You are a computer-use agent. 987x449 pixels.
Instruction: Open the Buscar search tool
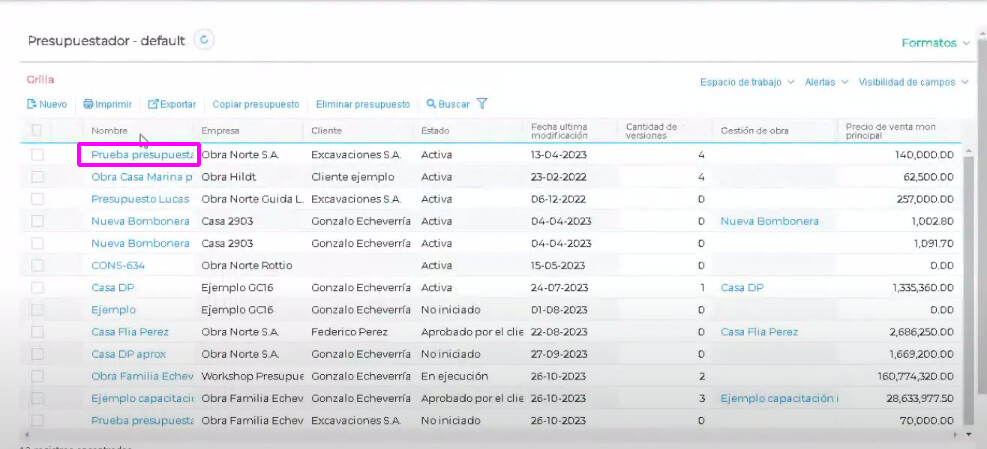[x=448, y=105]
